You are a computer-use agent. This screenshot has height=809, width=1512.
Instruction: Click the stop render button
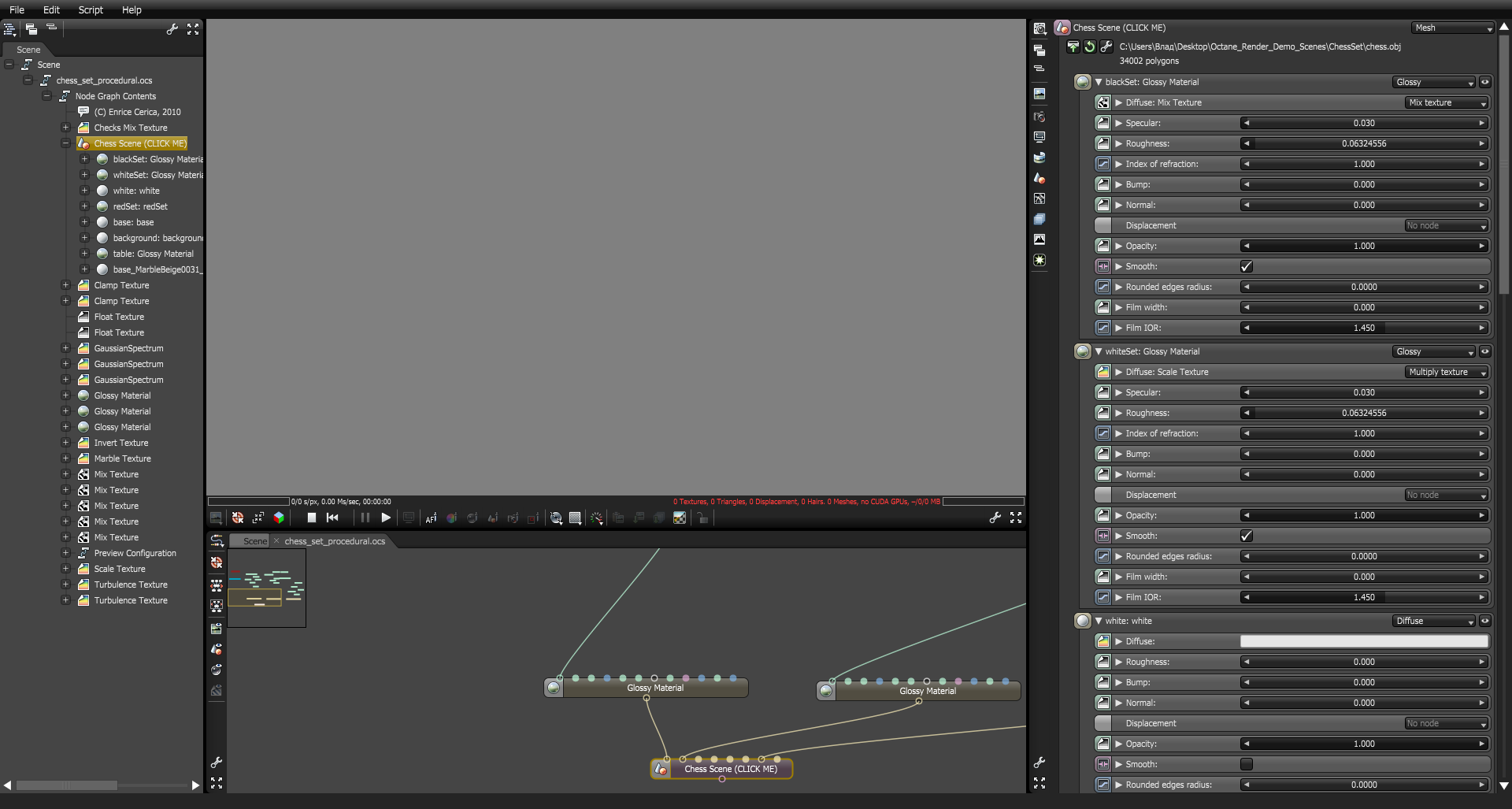pos(312,518)
